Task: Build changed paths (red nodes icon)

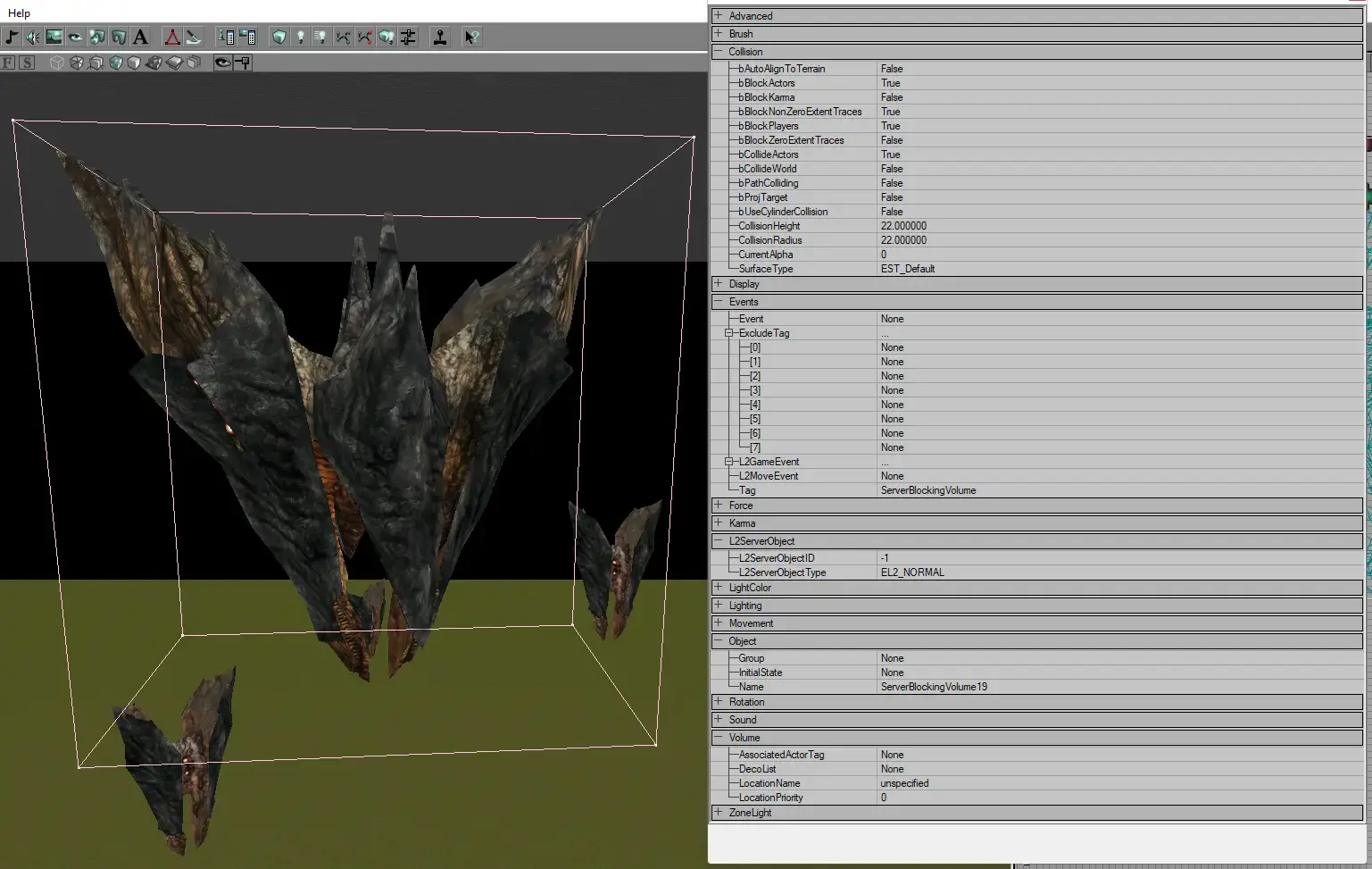Action: (x=364, y=37)
